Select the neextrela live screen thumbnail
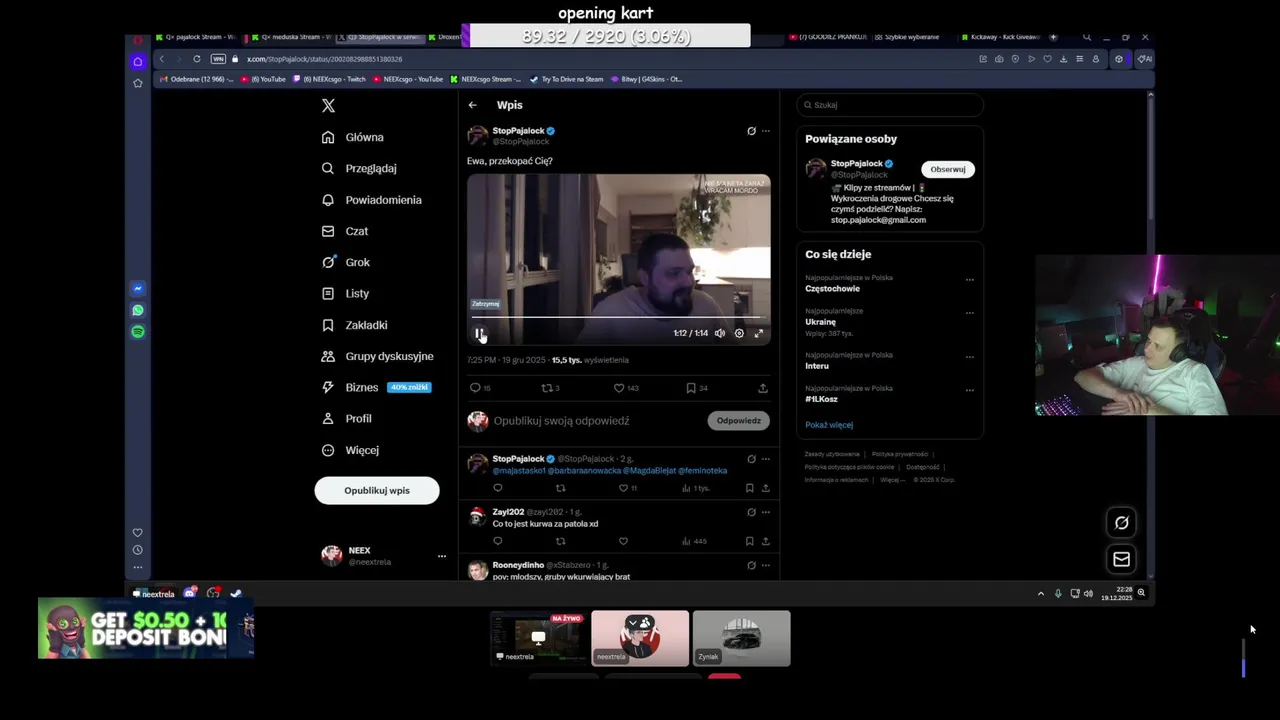 (538, 638)
